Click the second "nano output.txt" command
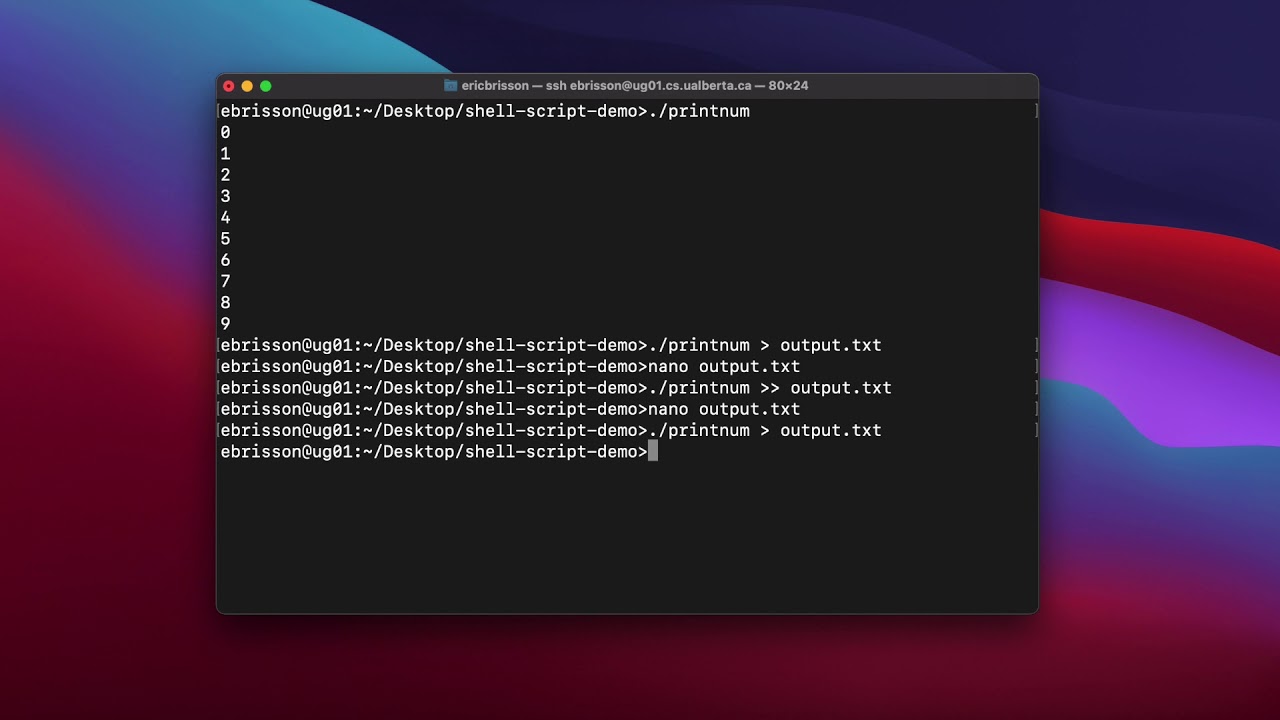The image size is (1280, 720). [724, 409]
